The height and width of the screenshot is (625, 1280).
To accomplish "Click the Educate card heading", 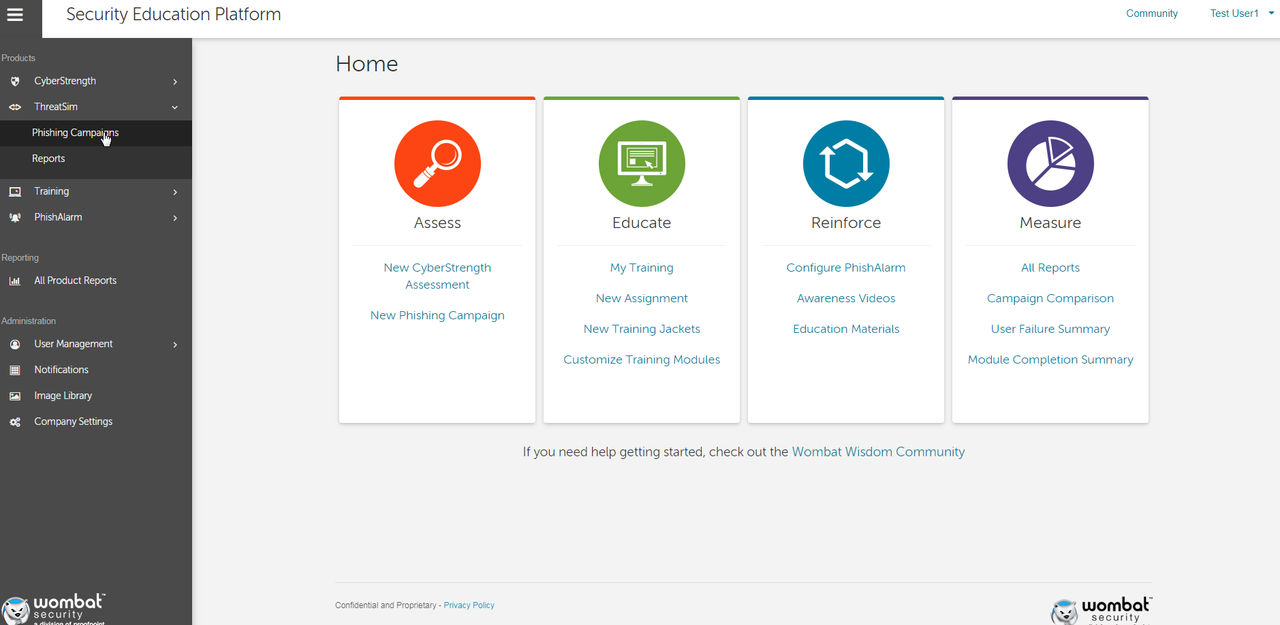I will point(642,223).
